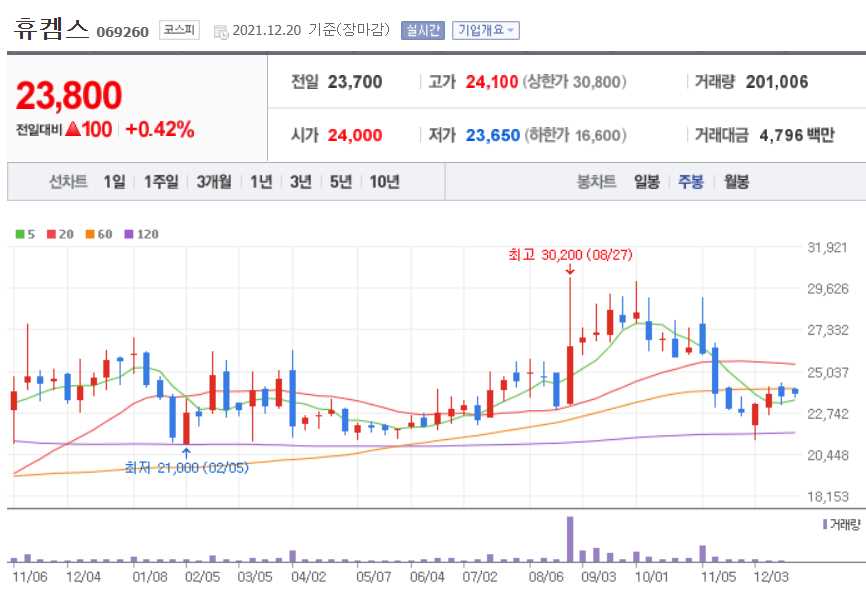The width and height of the screenshot is (866, 597).
Task: Select the 5년 line chart tab
Action: (x=341, y=181)
